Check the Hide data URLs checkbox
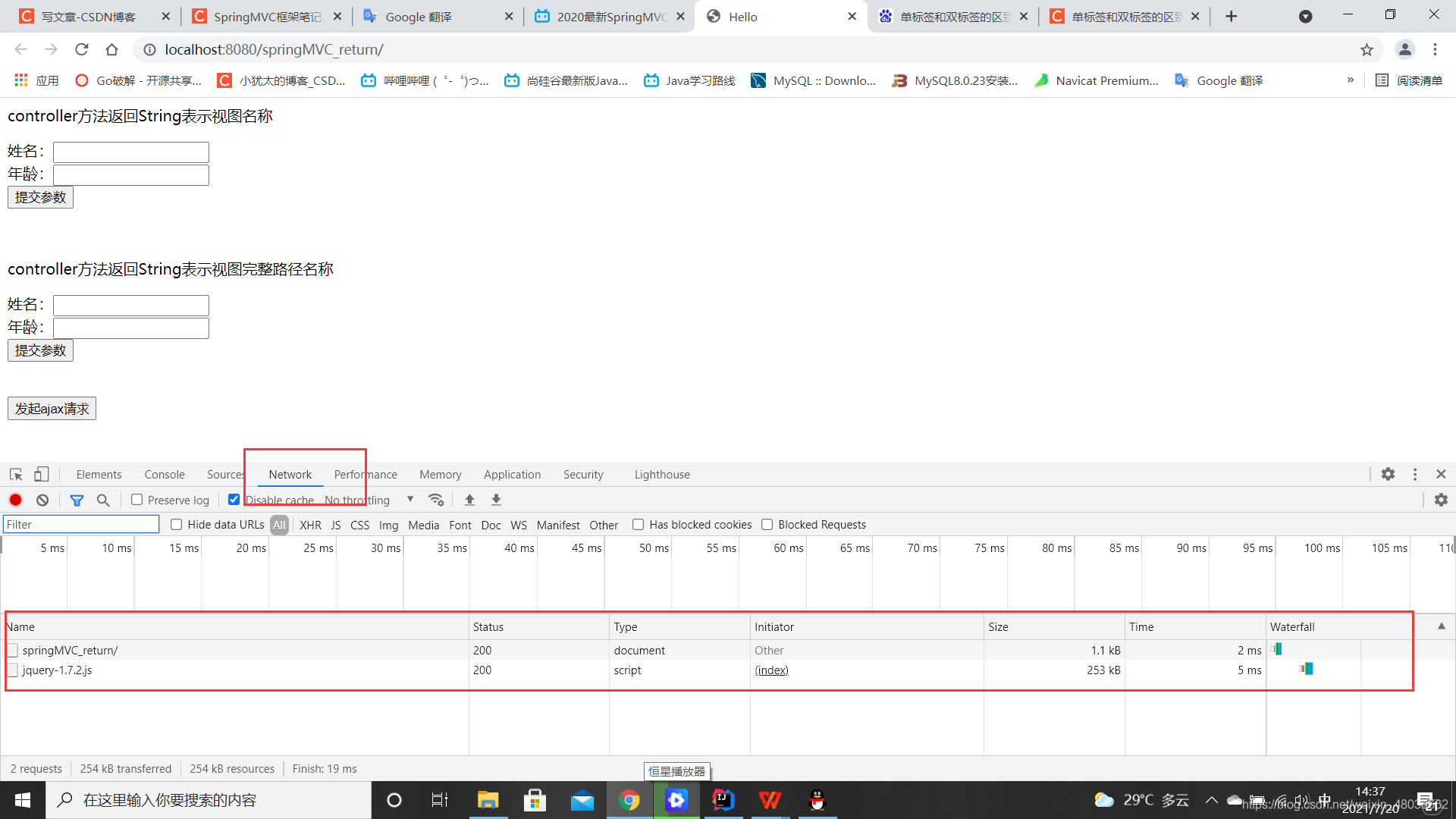Viewport: 1456px width, 819px height. pyautogui.click(x=177, y=525)
